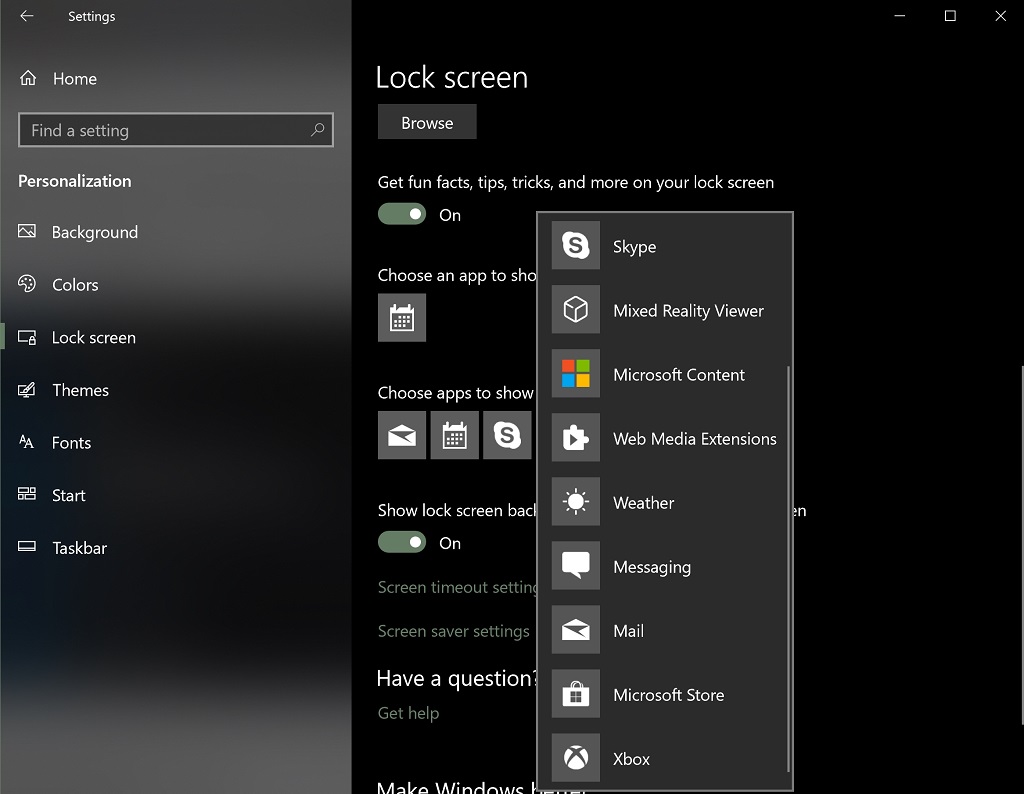Pick Weather from the app list

[x=665, y=501]
